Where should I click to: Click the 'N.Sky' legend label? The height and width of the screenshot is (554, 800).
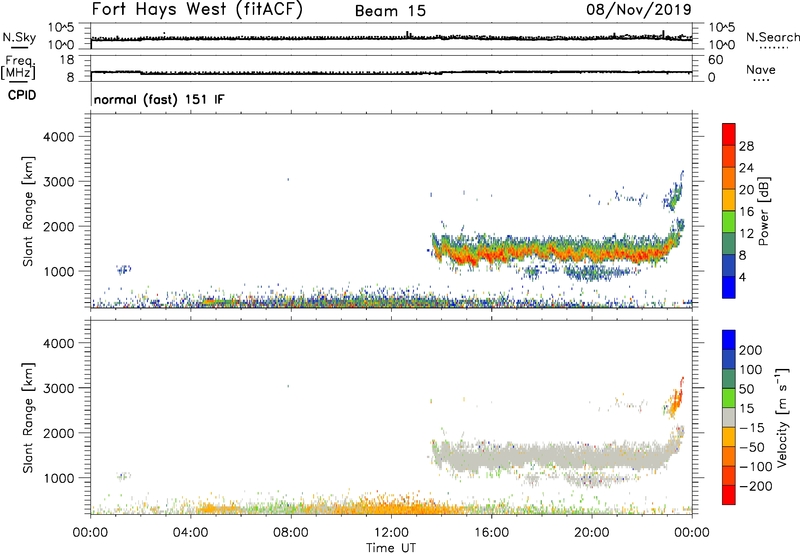pyautogui.click(x=19, y=37)
